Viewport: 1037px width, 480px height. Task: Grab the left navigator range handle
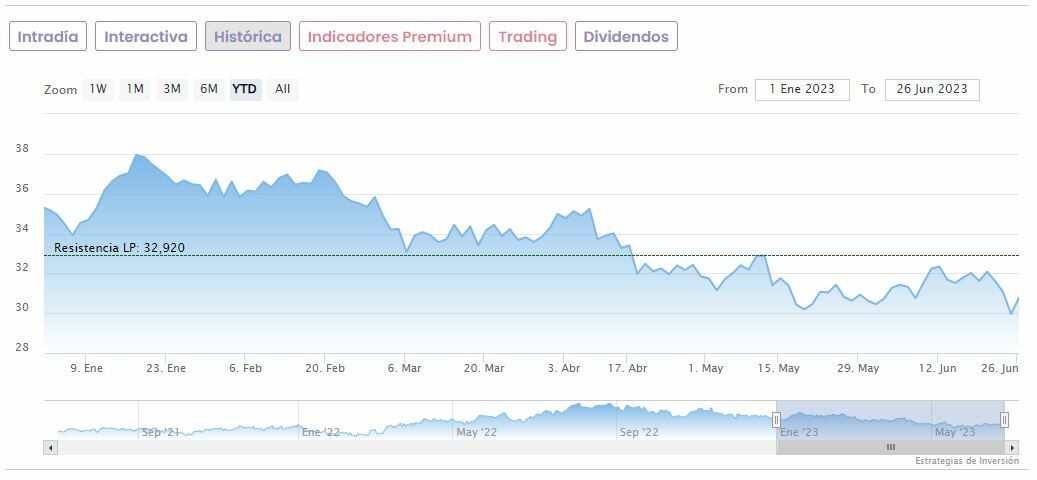(x=776, y=420)
